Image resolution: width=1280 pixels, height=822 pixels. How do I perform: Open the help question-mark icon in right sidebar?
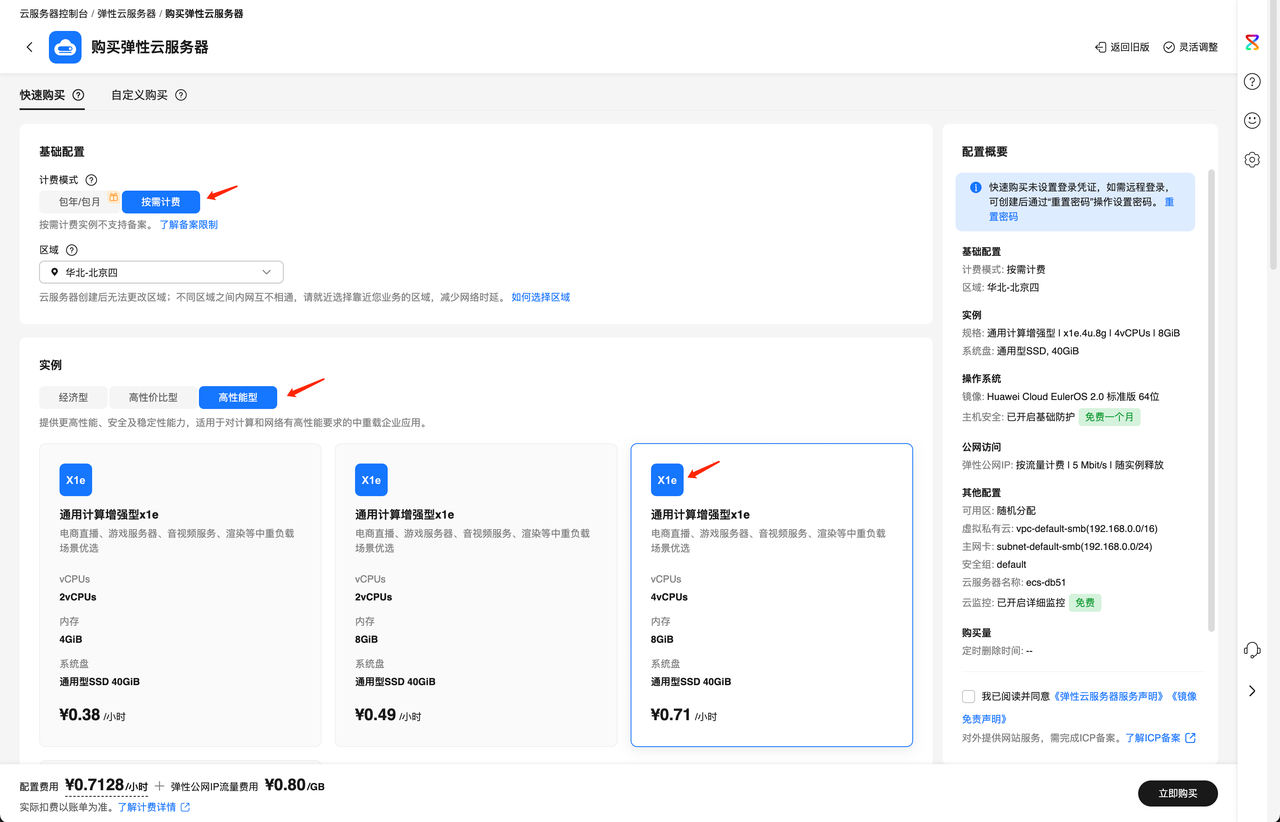pyautogui.click(x=1251, y=81)
